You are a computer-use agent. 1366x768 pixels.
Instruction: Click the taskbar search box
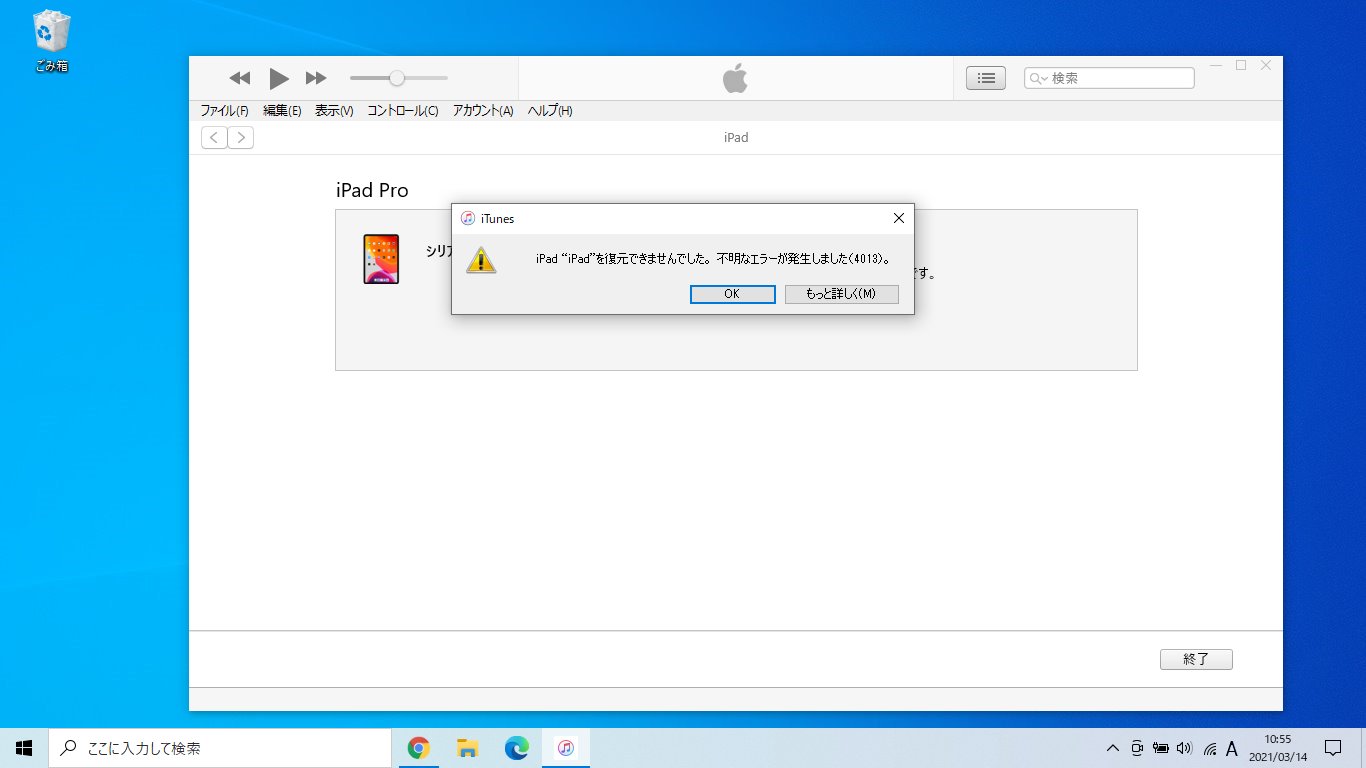point(219,748)
